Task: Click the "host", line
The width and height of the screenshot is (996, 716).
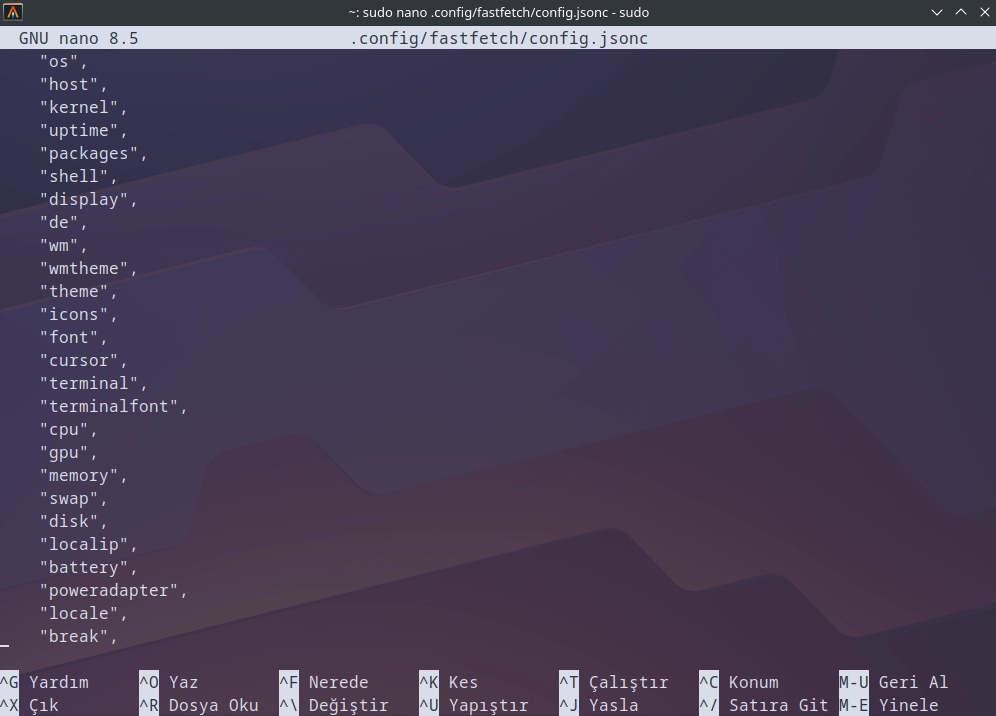Action: 74,84
